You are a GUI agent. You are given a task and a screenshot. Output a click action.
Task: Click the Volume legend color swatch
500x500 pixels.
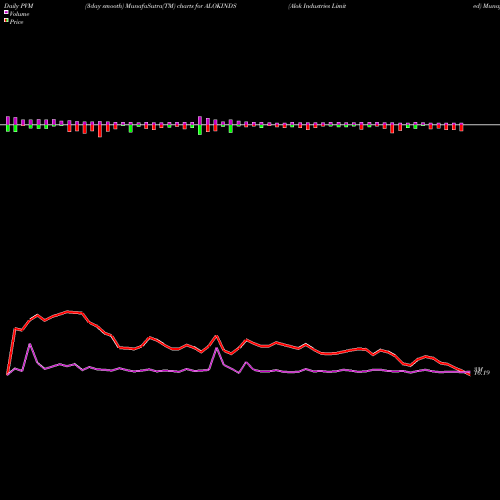coord(6,12)
